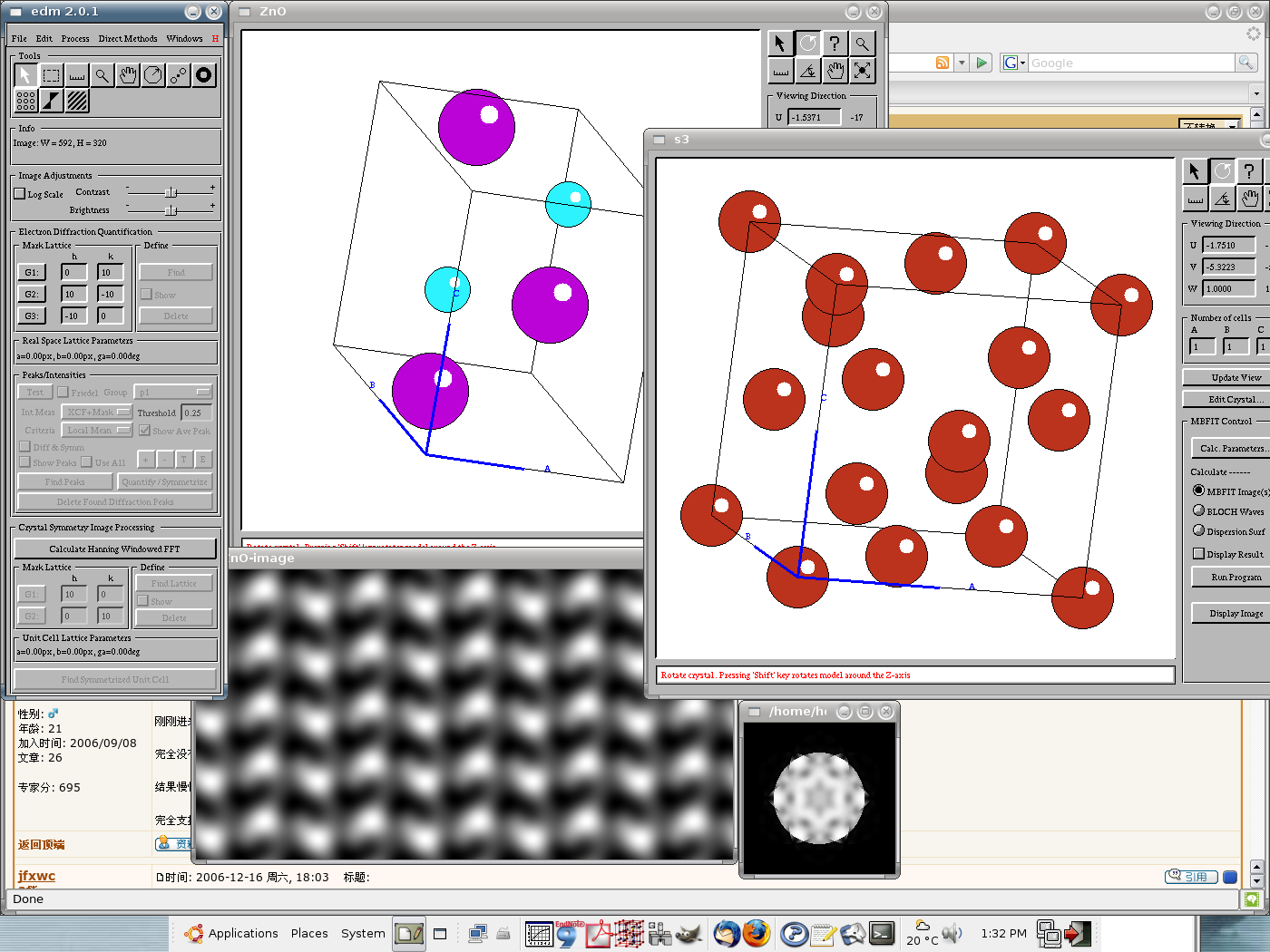
Task: Open the Edit menu in edm
Action: 44,39
